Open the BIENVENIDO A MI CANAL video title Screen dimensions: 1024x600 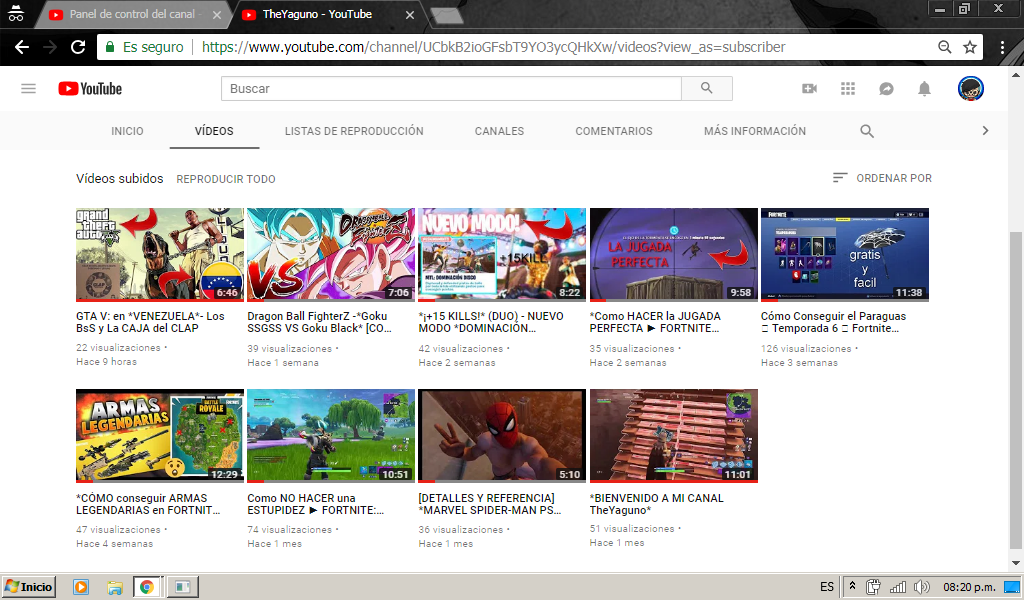coord(656,503)
